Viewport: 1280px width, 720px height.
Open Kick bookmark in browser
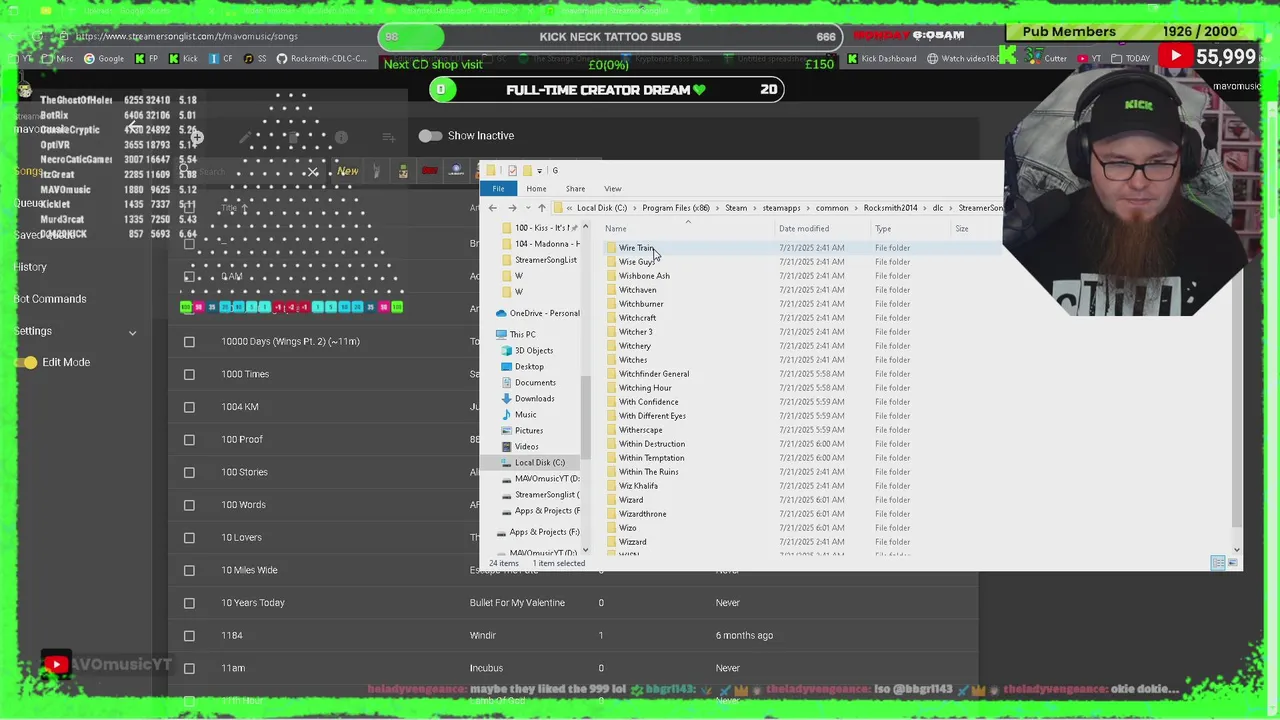click(x=182, y=59)
